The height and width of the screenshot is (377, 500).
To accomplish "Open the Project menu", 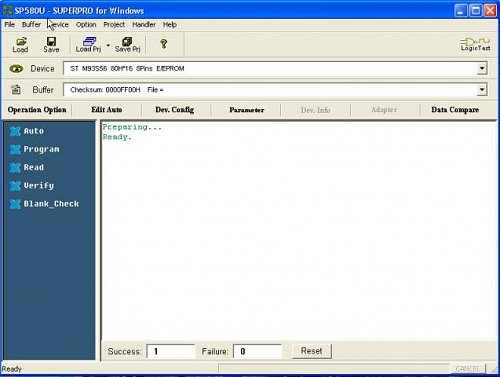I will click(x=114, y=25).
